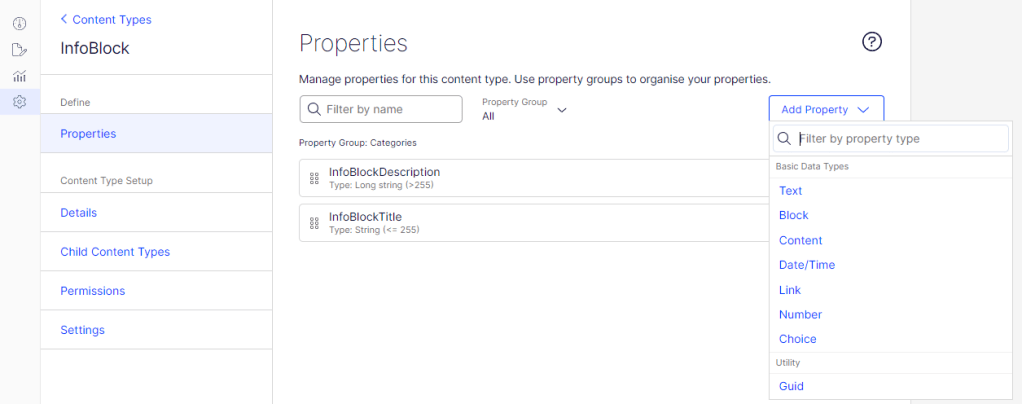Image resolution: width=1022 pixels, height=404 pixels.
Task: Select the settings gear sidebar icon
Action: [19, 102]
